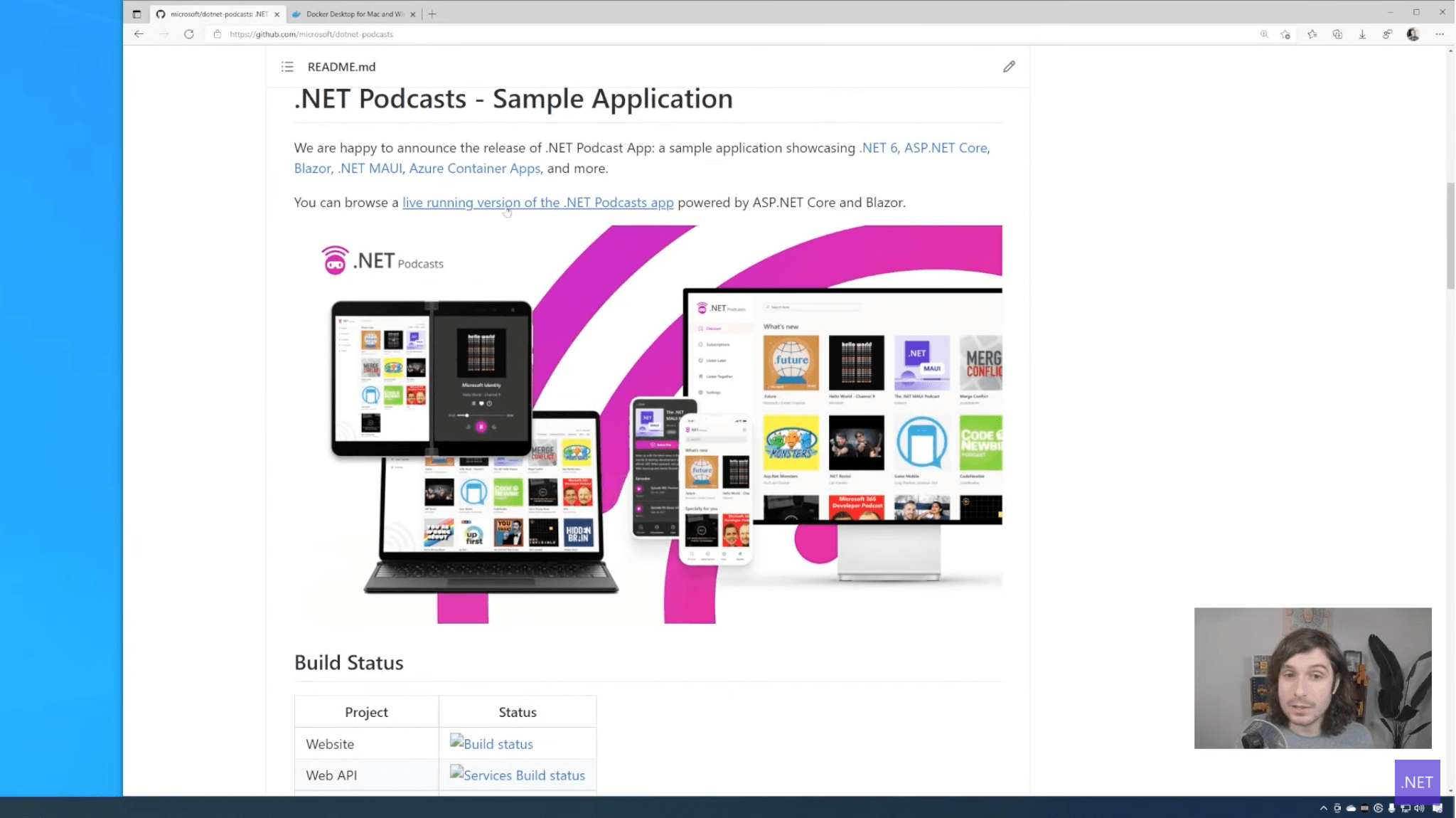Click the Build Status heading
This screenshot has height=818, width=1456.
[348, 663]
